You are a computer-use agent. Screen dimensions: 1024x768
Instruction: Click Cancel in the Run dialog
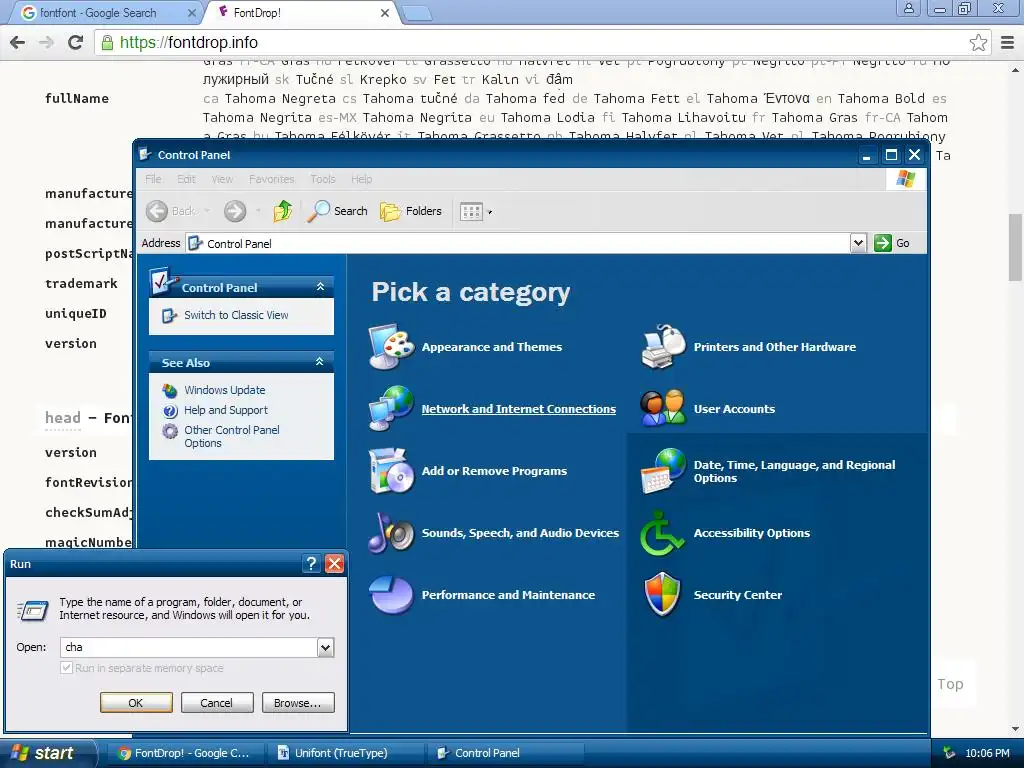(217, 703)
